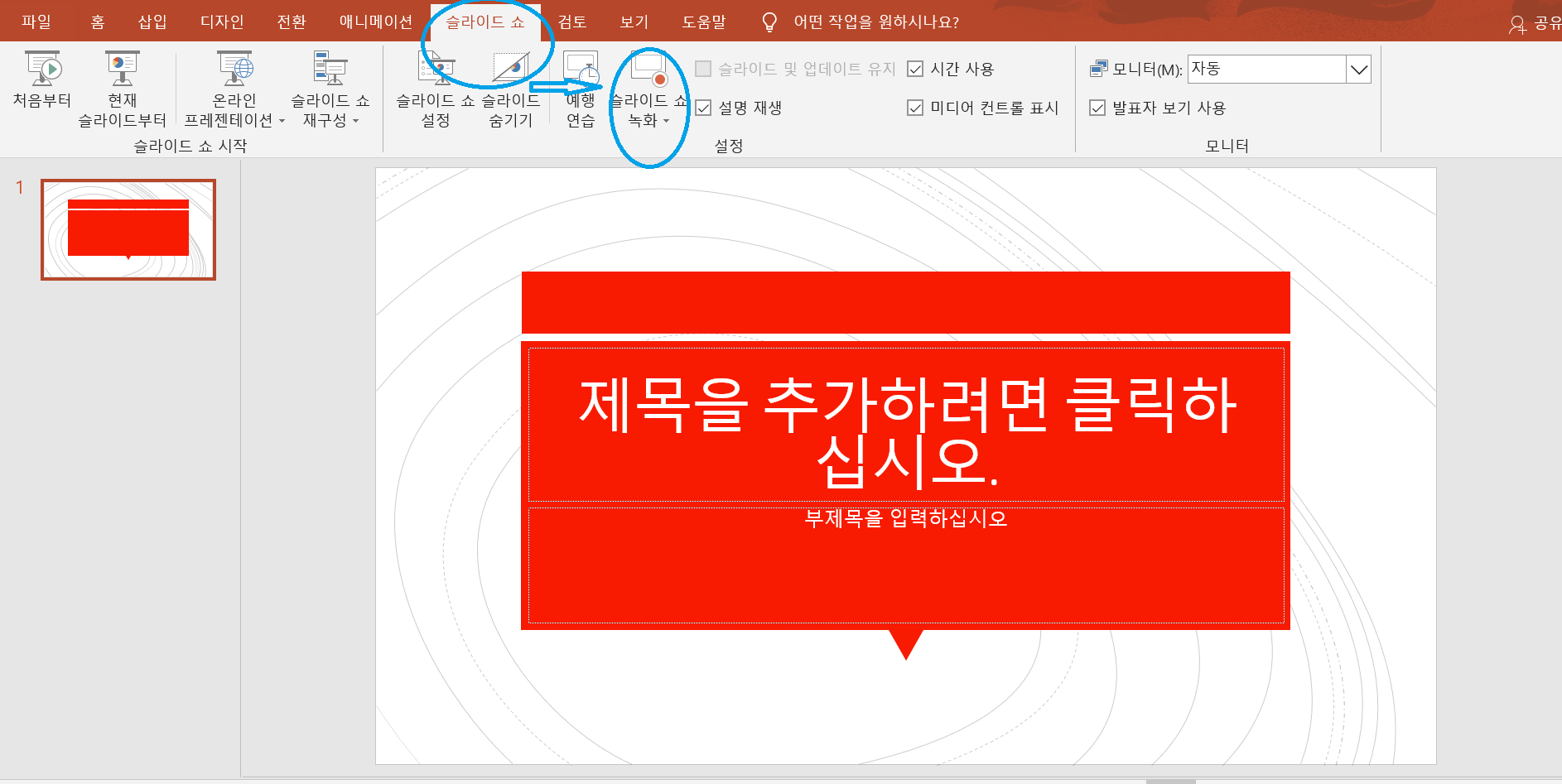
Task: Switch to the 삽입 tab
Action: pos(152,22)
